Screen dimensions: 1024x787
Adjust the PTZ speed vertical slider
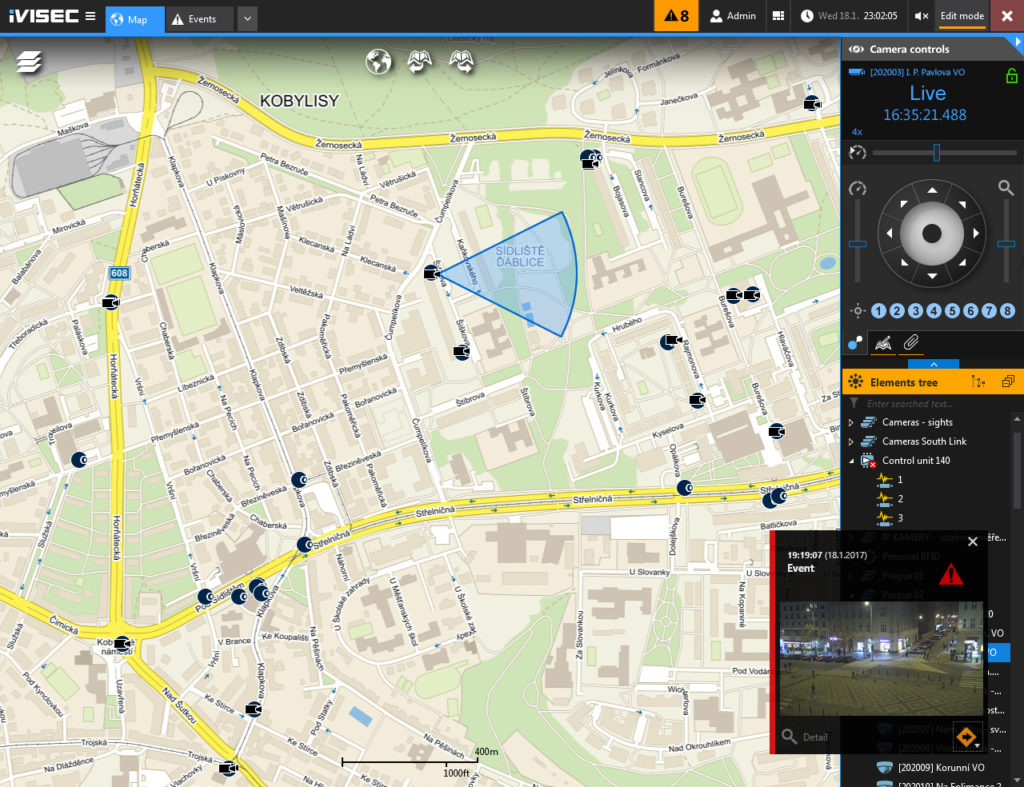[857, 244]
